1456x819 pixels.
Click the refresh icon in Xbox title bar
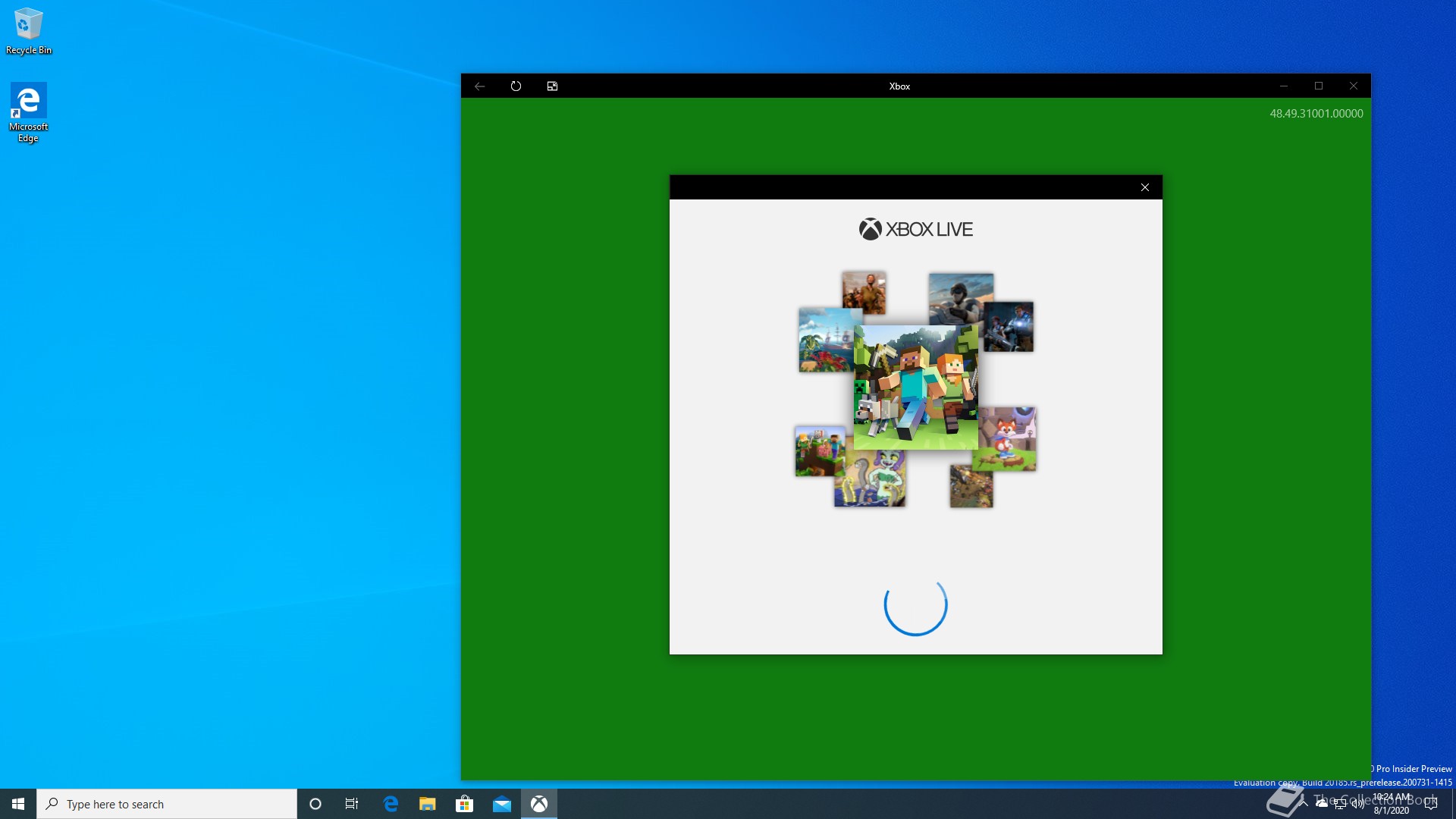pos(516,86)
